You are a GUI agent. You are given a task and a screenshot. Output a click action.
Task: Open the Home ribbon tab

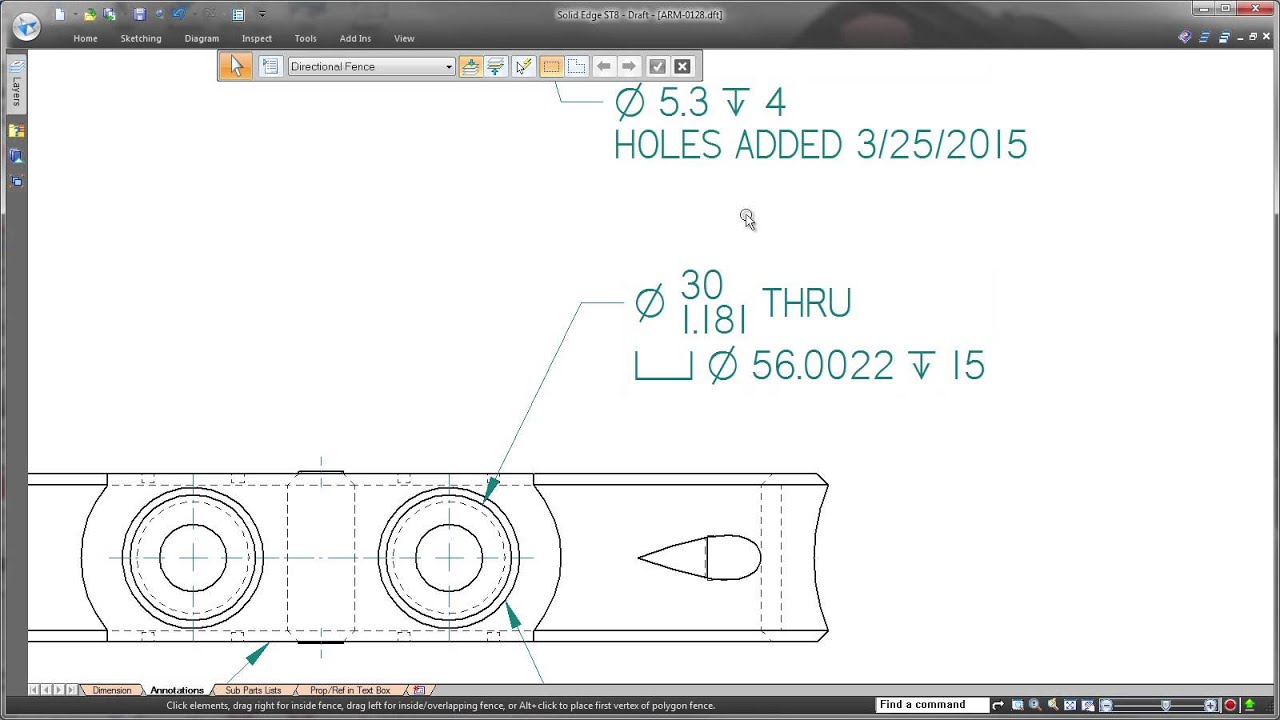coord(85,38)
